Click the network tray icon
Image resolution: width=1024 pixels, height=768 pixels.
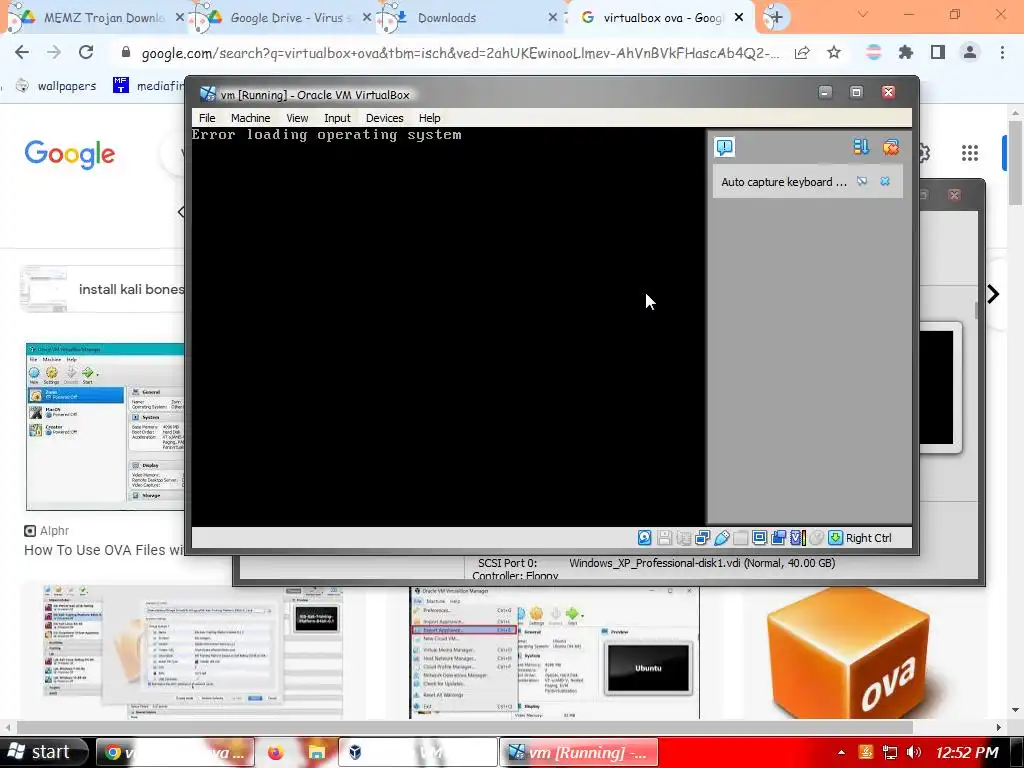889,752
